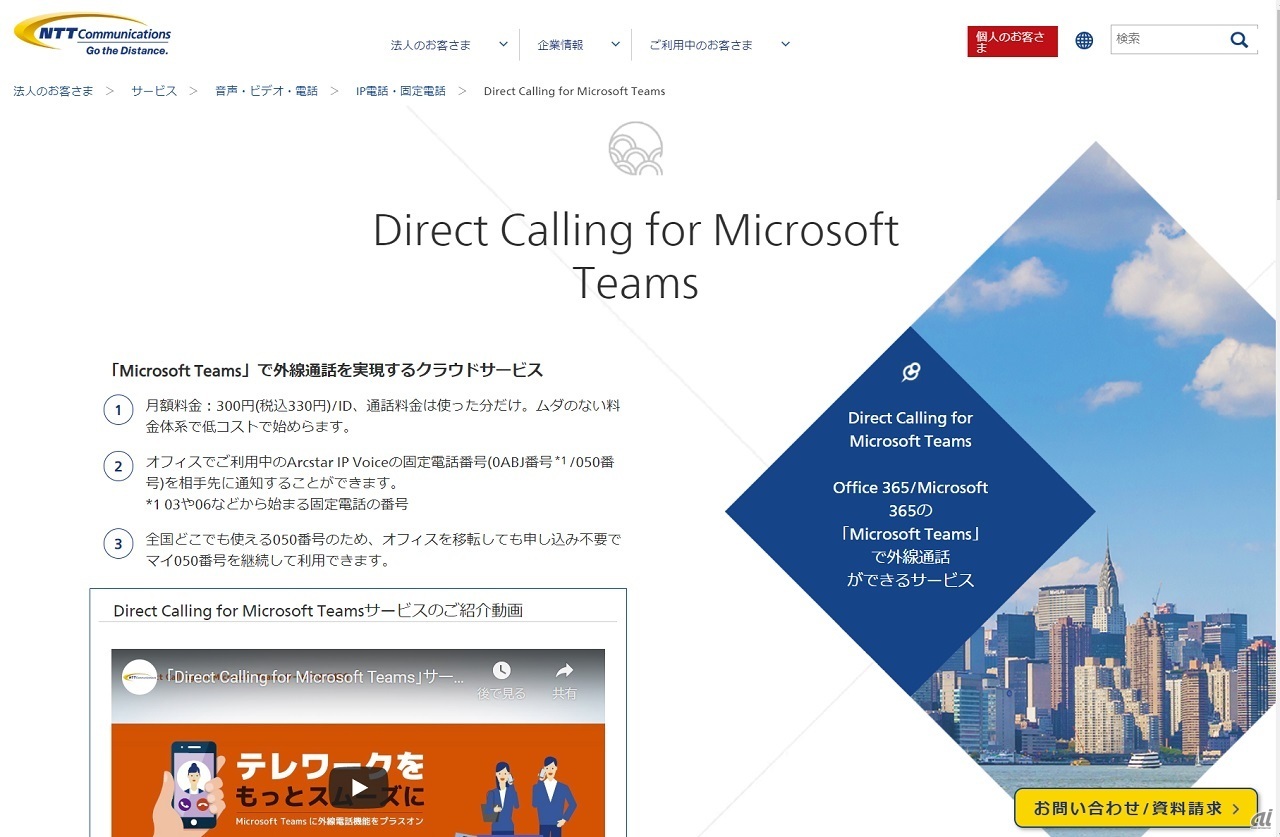Click the magnifying glass search icon

pos(1239,40)
